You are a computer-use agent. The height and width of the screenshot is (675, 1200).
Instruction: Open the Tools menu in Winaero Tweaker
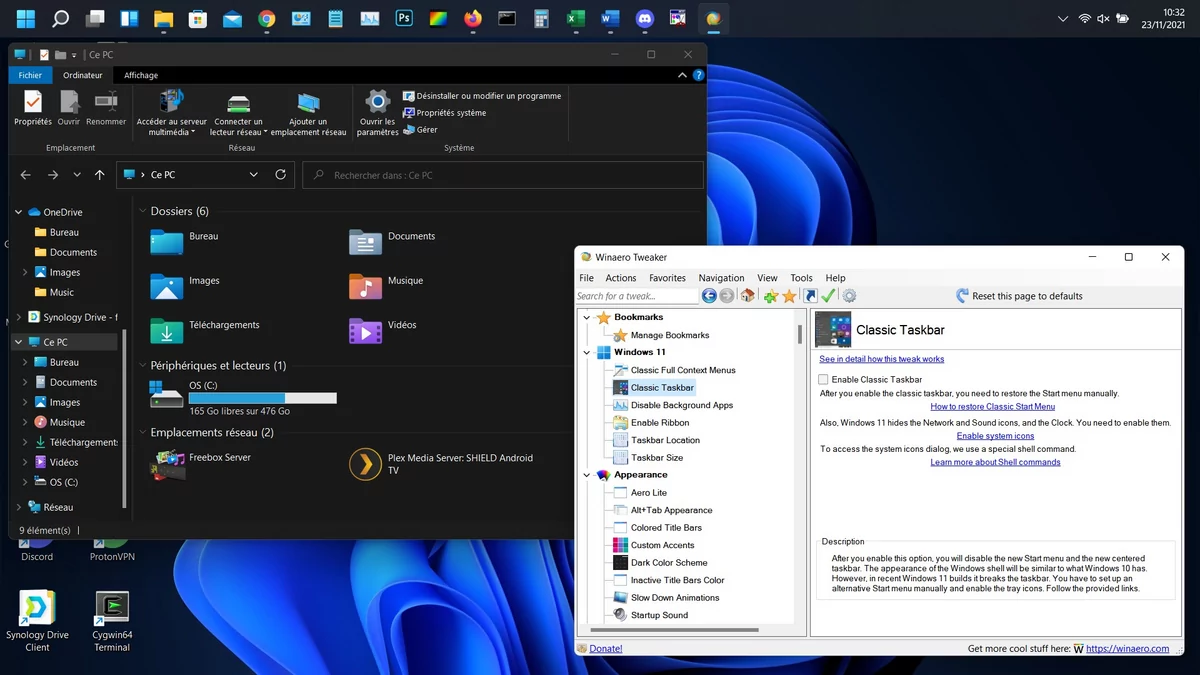(802, 278)
